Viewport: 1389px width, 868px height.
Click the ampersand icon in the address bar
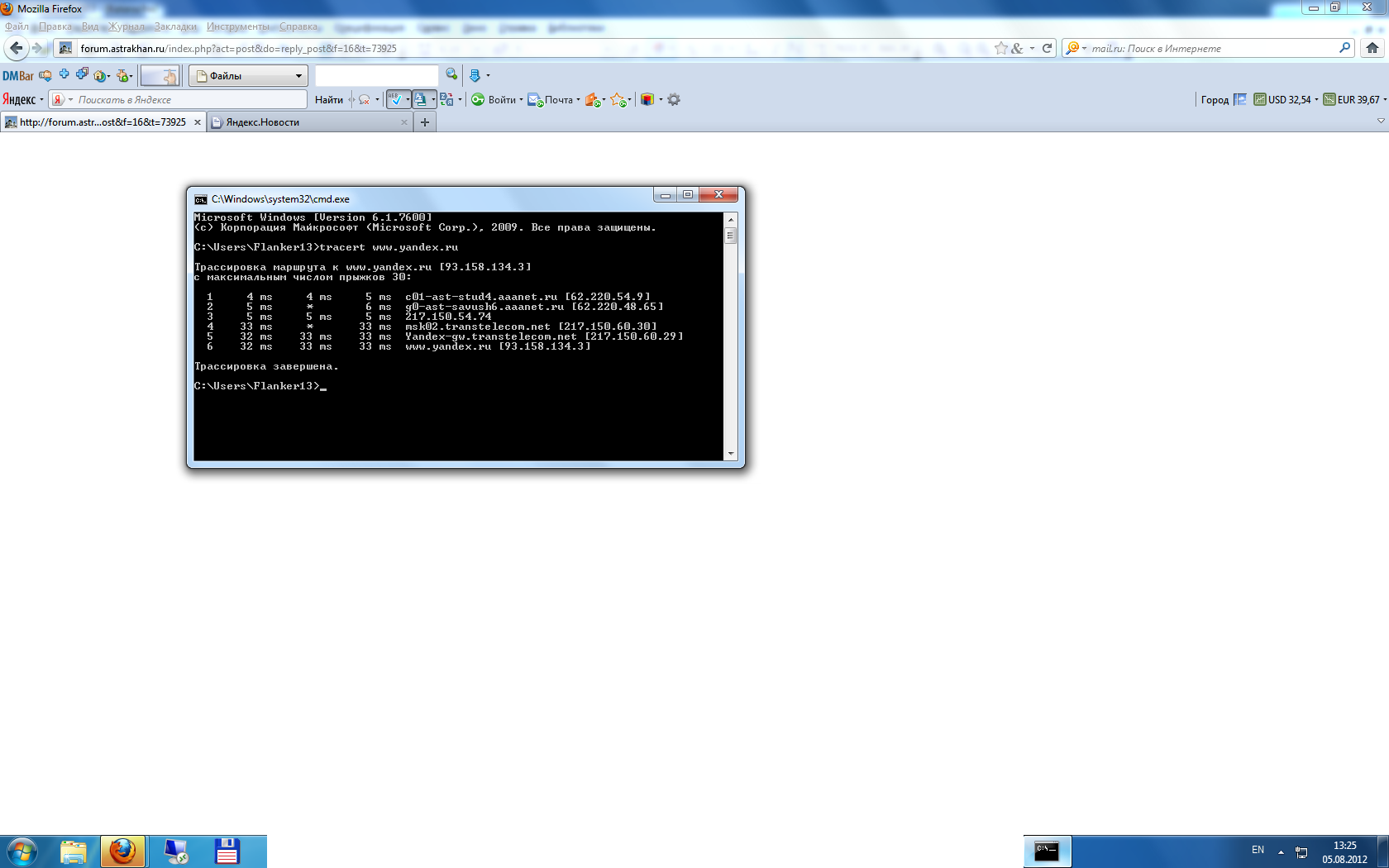[1017, 48]
